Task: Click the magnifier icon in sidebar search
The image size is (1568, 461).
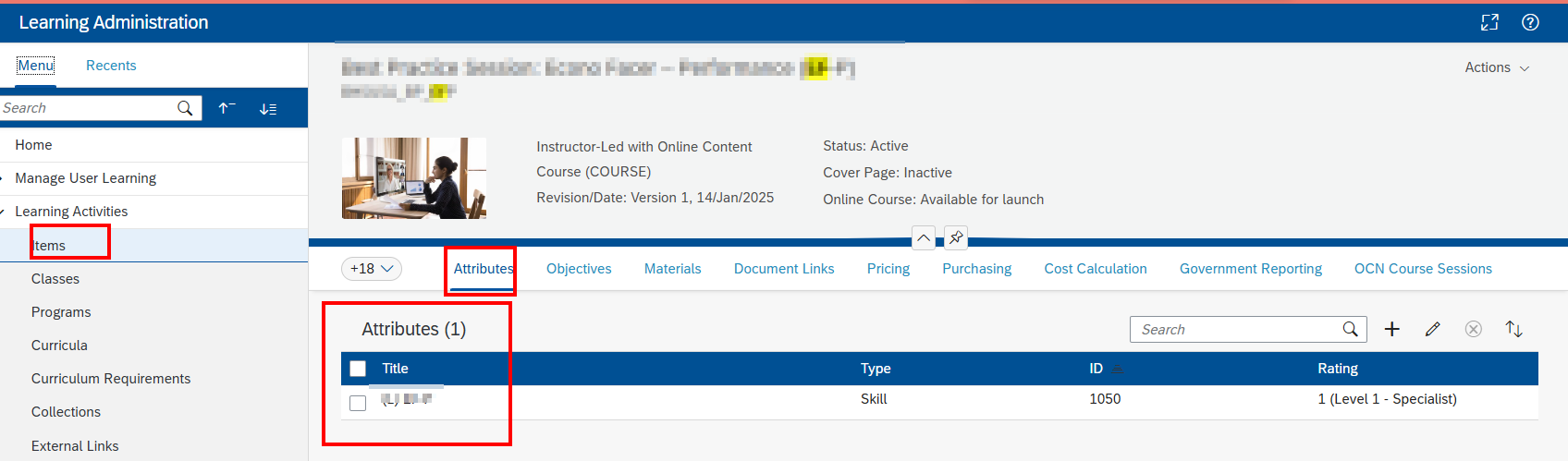Action: 185,108
